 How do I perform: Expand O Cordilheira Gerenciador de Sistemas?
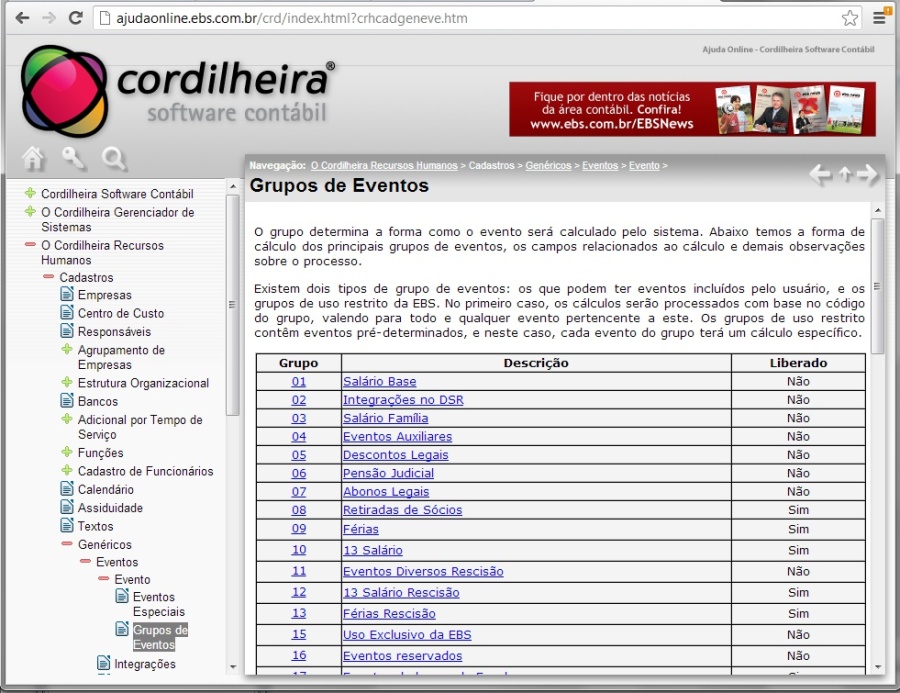click(x=30, y=211)
